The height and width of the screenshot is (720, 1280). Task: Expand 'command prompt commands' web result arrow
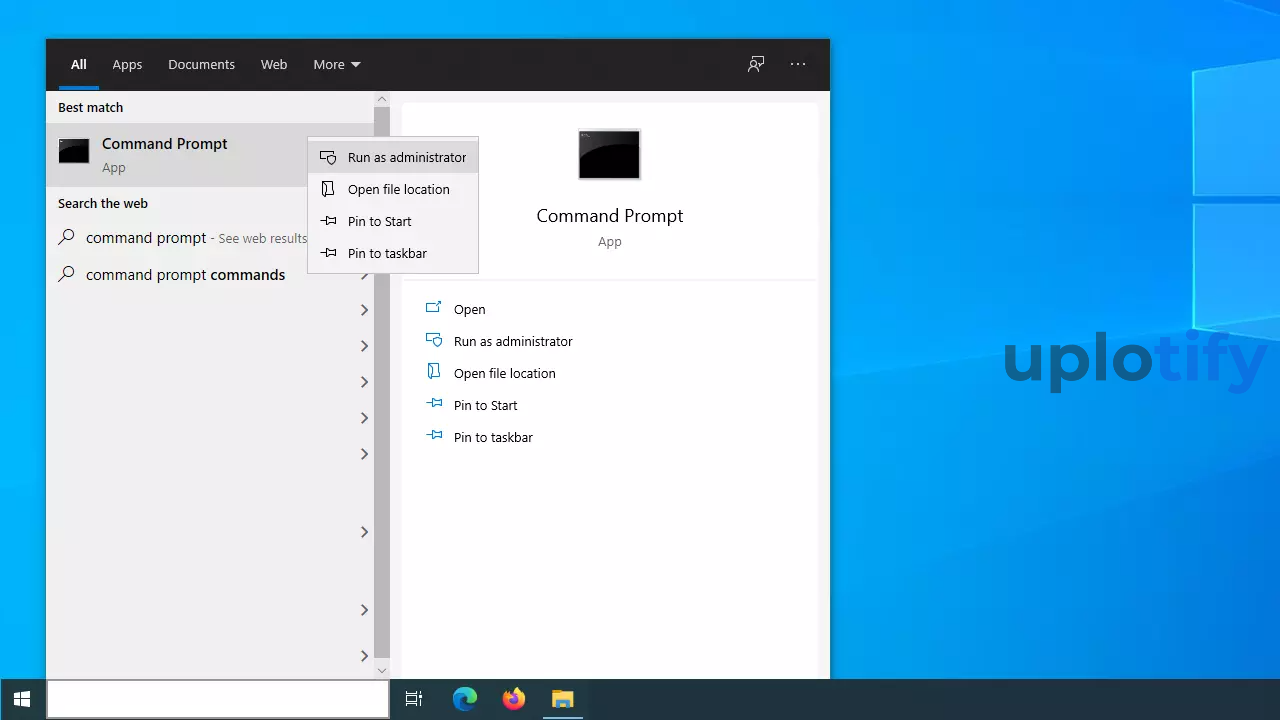coord(364,275)
